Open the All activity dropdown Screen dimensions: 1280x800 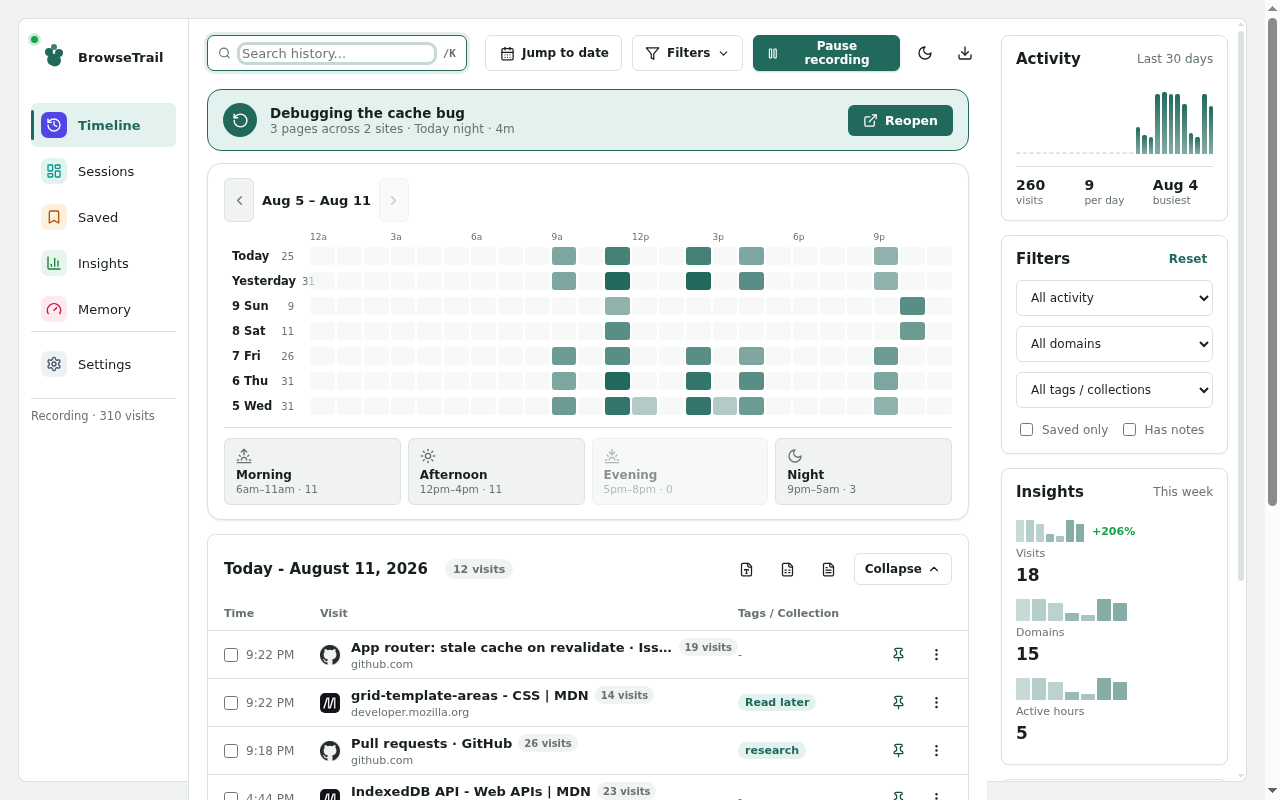(1114, 298)
